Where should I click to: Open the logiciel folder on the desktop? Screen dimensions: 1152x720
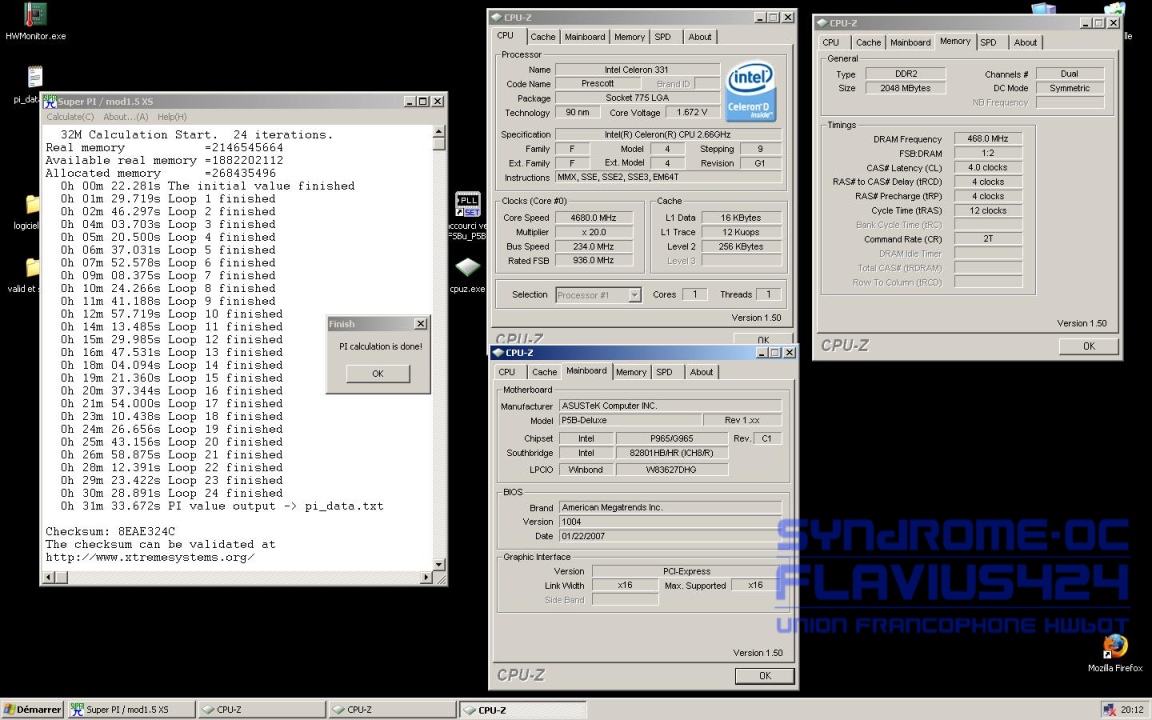33,205
